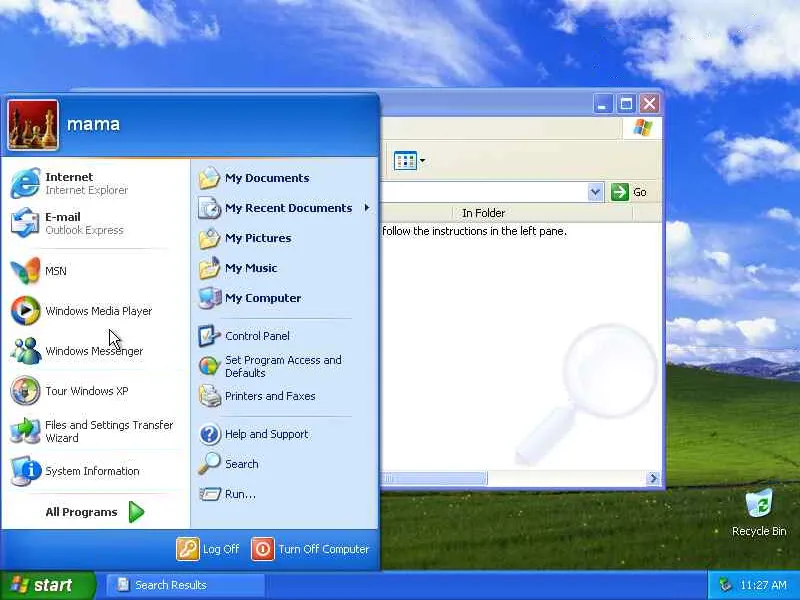
Task: Click the green Go button
Action: 629,192
